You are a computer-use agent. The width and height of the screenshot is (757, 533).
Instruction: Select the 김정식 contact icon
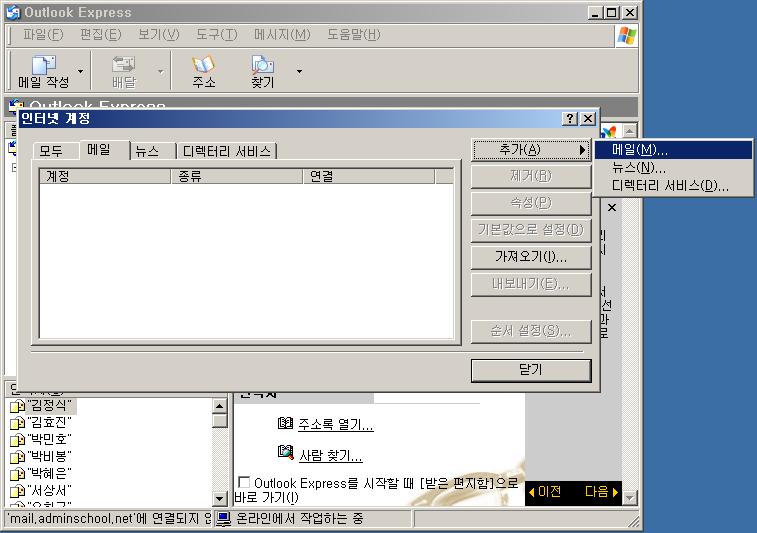pos(17,407)
